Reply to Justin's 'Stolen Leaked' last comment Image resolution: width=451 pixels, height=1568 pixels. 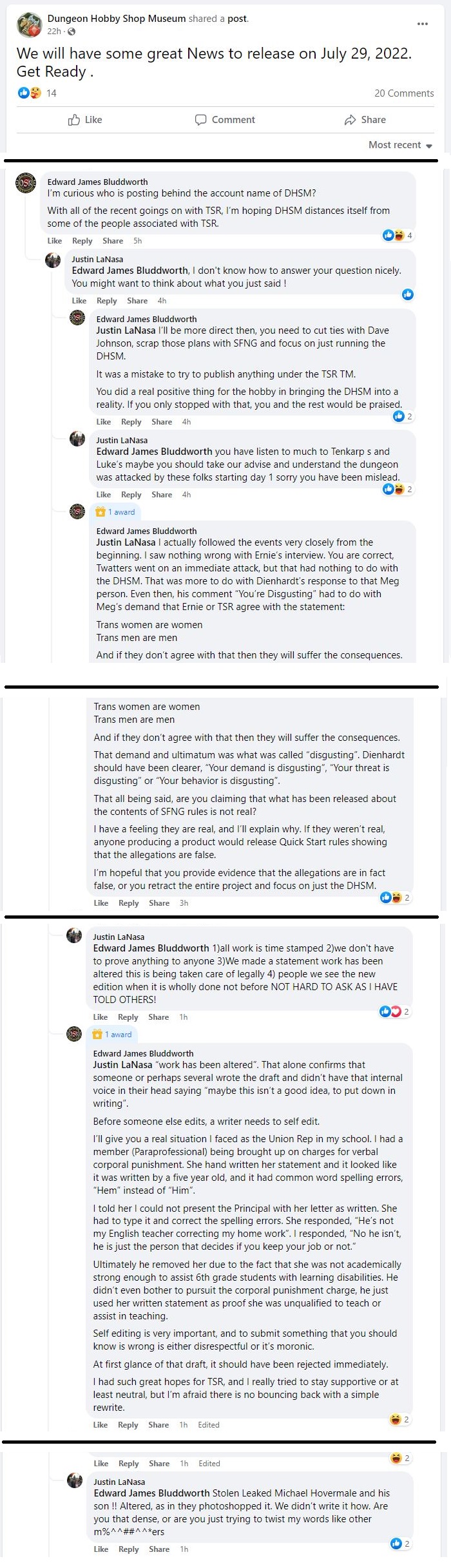128,1549
